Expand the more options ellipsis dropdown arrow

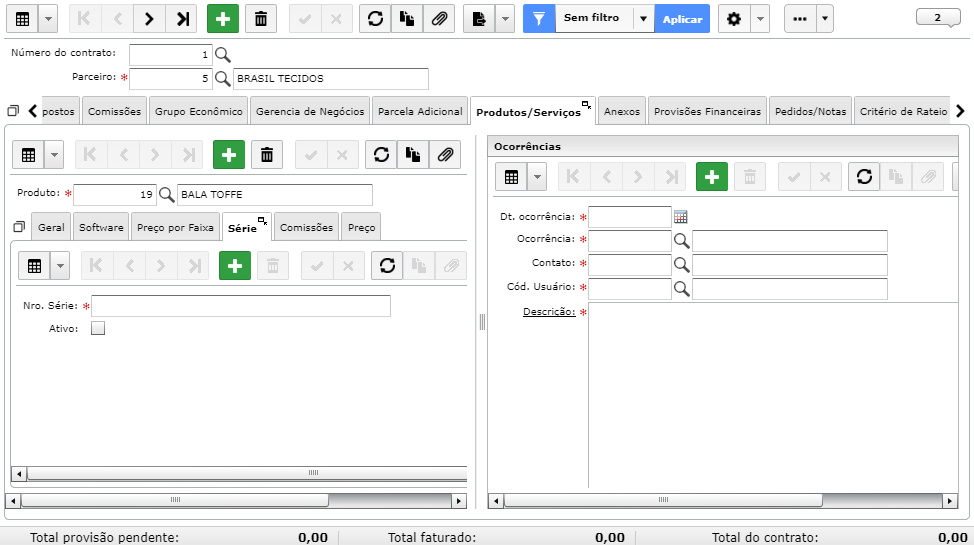(824, 19)
